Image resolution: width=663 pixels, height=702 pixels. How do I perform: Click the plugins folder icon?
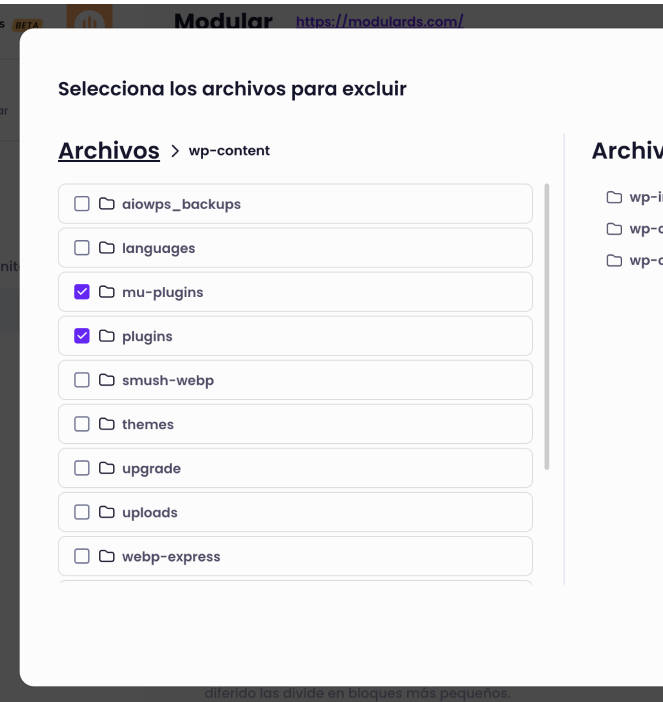tap(107, 336)
